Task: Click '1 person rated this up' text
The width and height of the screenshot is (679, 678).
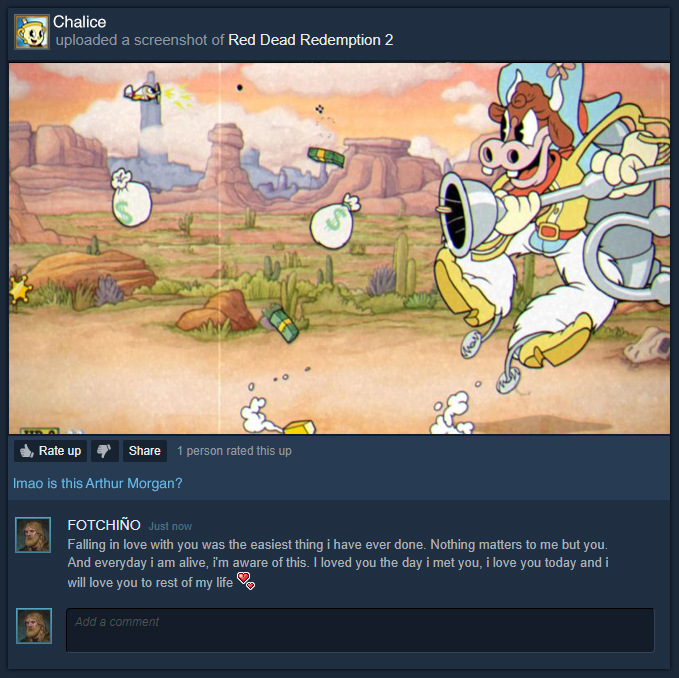Action: pyautogui.click(x=234, y=451)
